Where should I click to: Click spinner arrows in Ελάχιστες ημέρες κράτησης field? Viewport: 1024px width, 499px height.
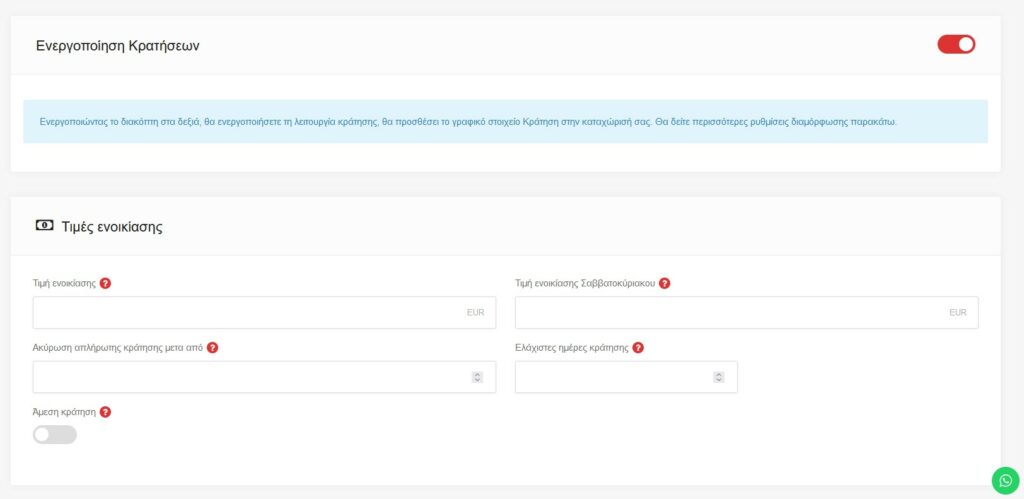718,377
